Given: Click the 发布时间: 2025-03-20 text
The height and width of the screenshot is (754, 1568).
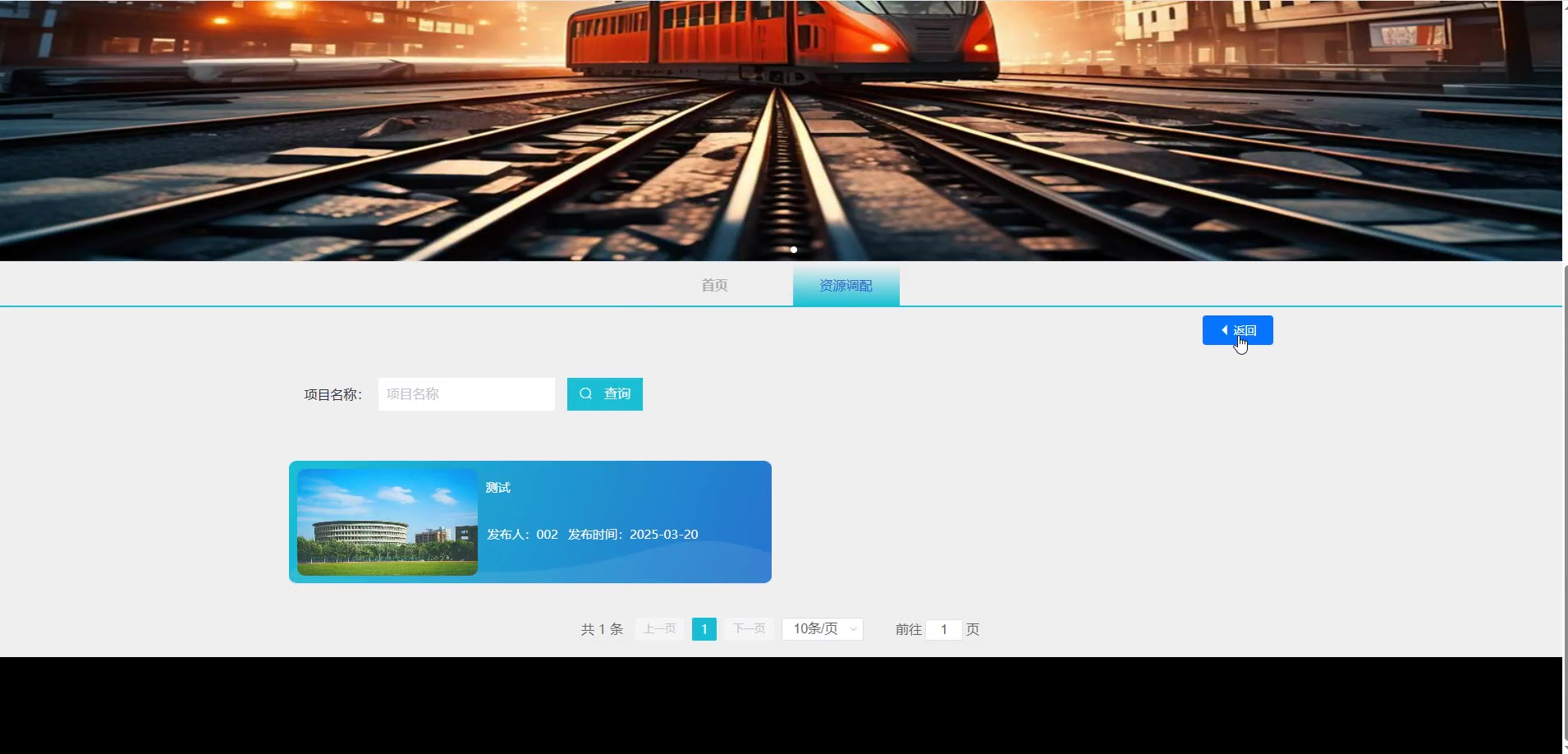Looking at the screenshot, I should pyautogui.click(x=633, y=535).
